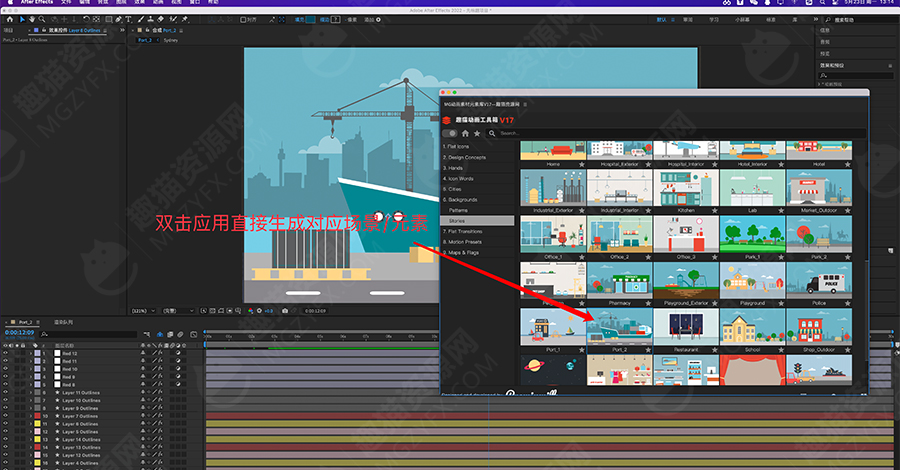
Task: Favorite the Kitchen scene star
Action: [715, 211]
